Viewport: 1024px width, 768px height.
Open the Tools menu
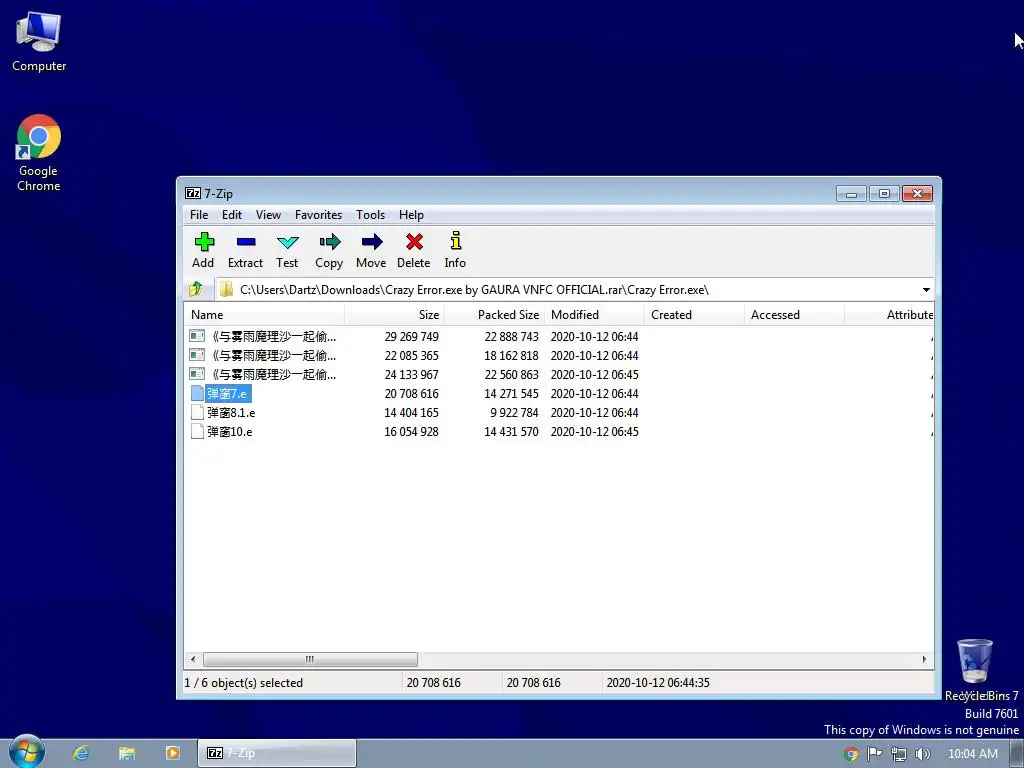click(370, 215)
